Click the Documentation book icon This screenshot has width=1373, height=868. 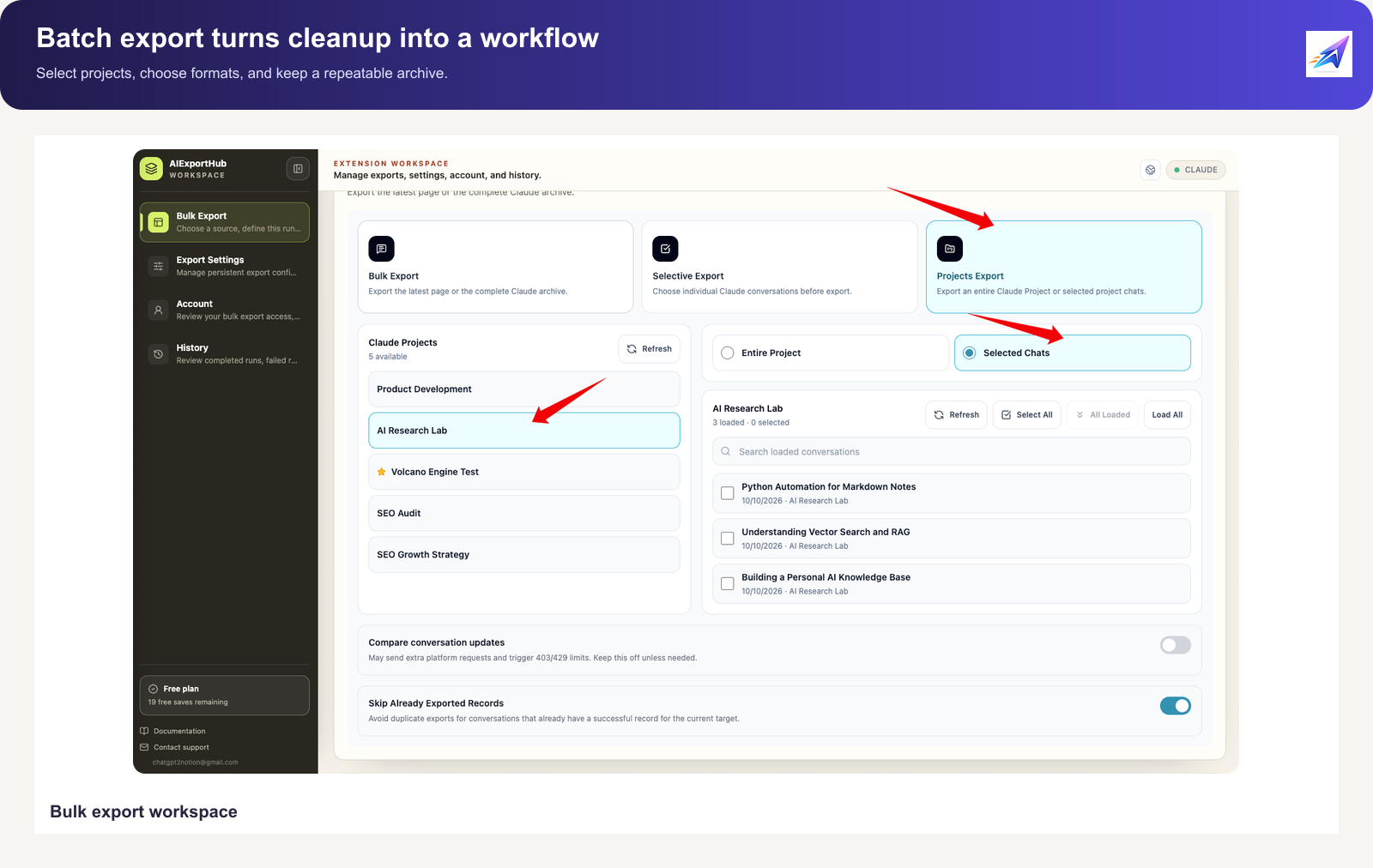[x=144, y=731]
